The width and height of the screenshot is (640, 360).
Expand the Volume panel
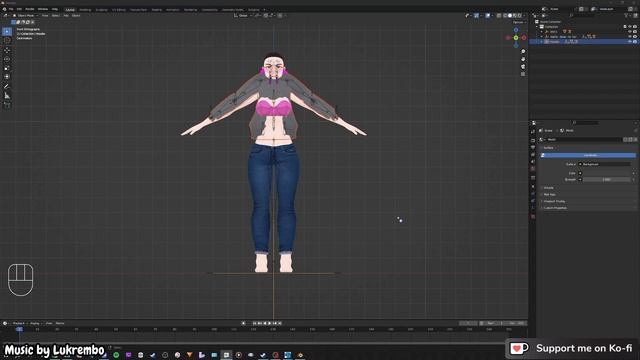click(548, 188)
